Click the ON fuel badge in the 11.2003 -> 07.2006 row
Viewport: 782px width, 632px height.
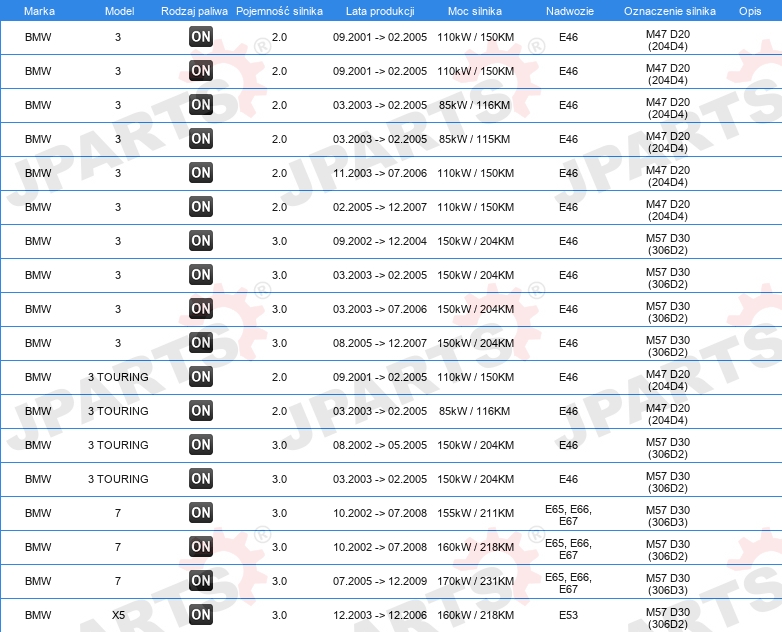point(201,173)
